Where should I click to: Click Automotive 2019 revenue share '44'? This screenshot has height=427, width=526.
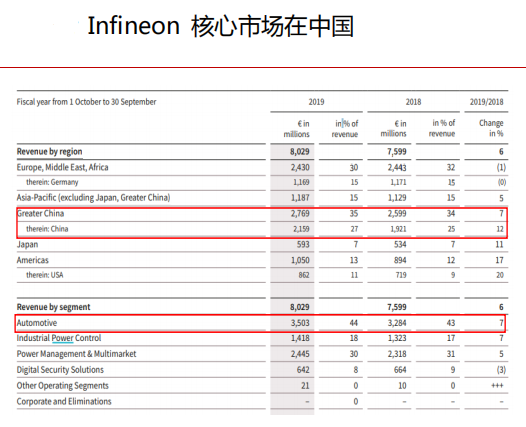(354, 323)
